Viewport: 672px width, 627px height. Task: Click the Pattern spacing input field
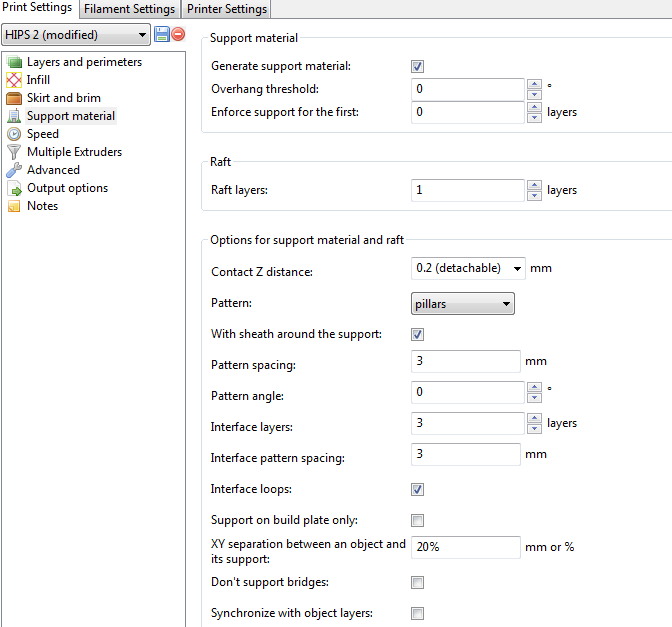pyautogui.click(x=465, y=362)
